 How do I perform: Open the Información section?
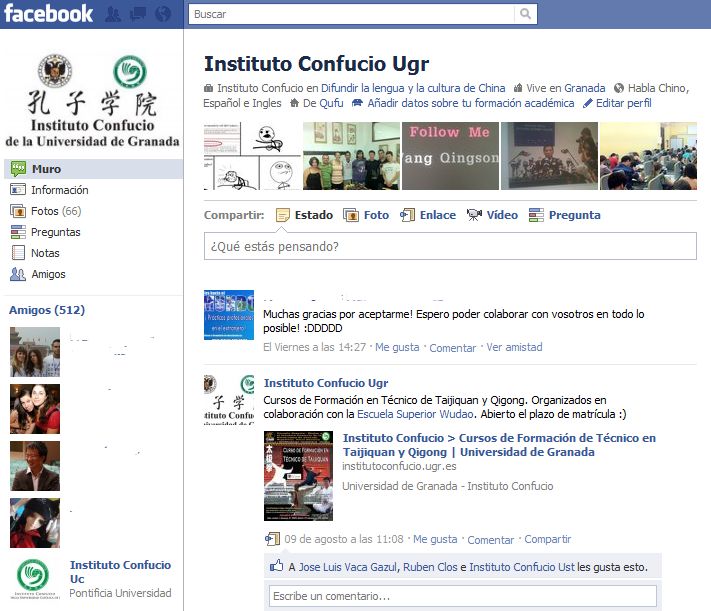point(59,190)
